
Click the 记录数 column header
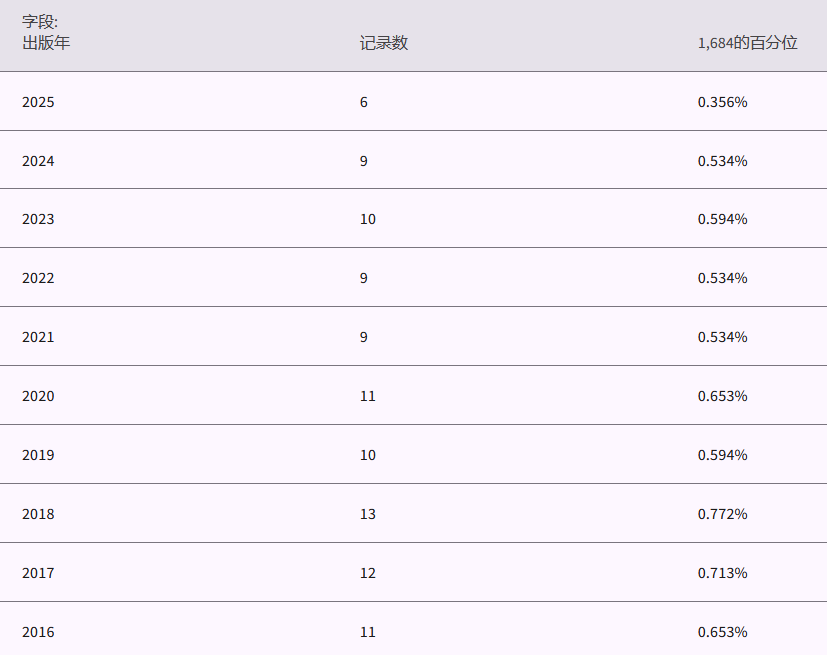click(x=384, y=43)
